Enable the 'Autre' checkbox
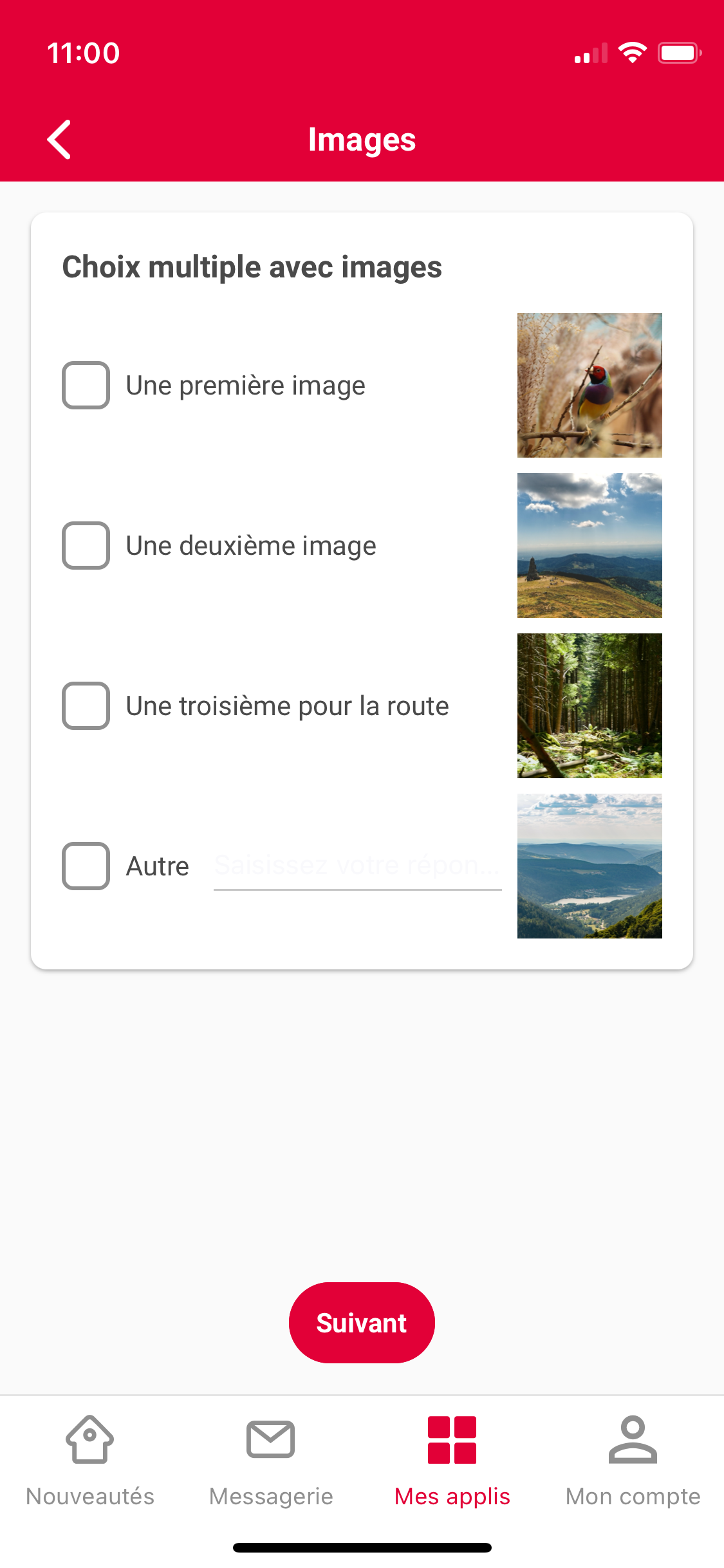 [x=86, y=866]
